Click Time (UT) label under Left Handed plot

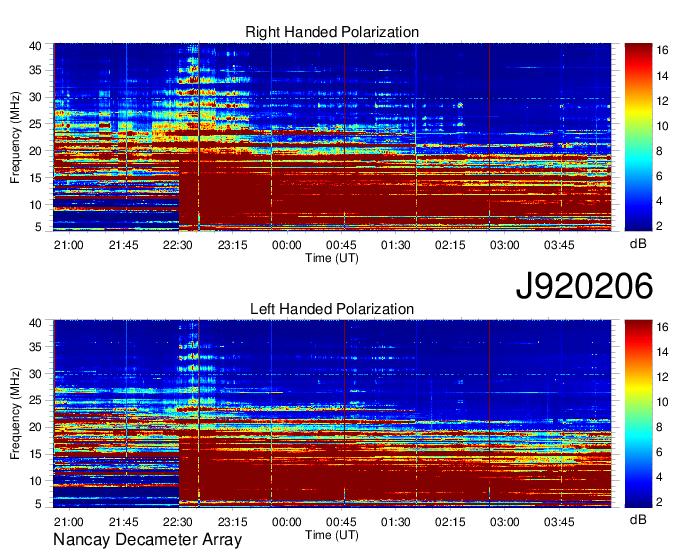click(x=332, y=535)
